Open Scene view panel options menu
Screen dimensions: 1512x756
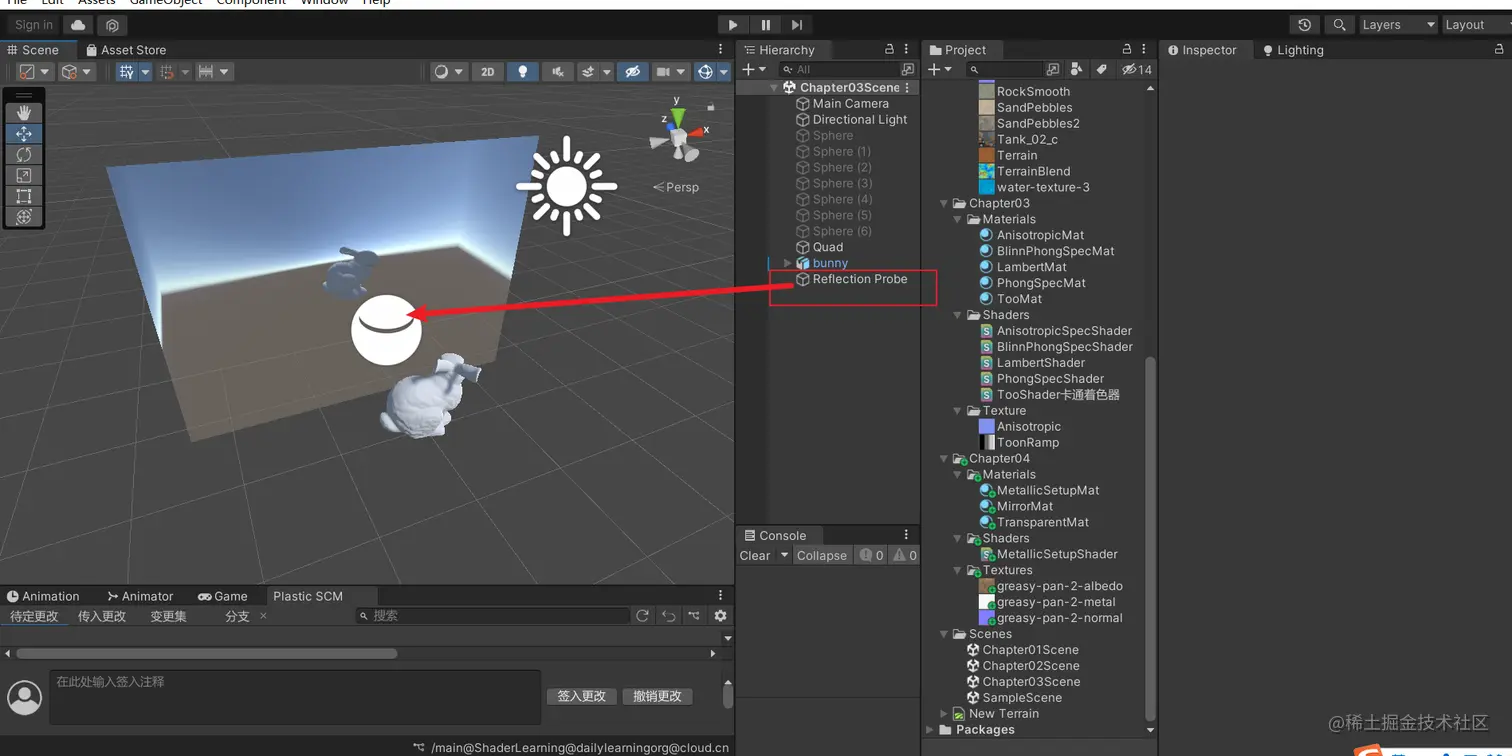[721, 49]
